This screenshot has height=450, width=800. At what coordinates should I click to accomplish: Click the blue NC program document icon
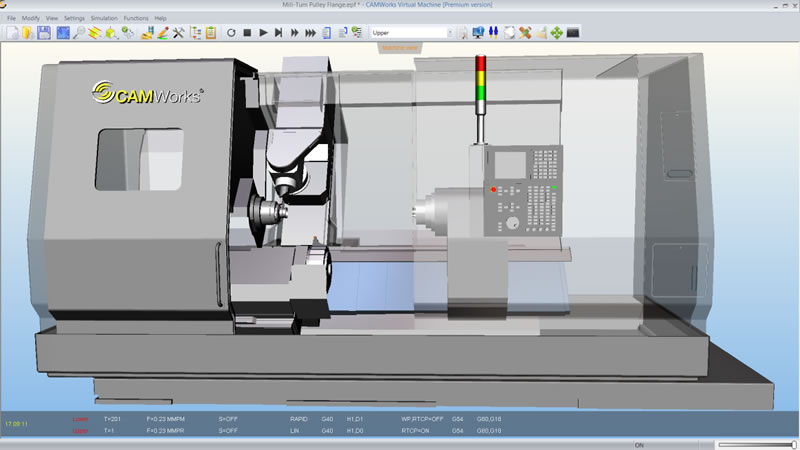(327, 33)
